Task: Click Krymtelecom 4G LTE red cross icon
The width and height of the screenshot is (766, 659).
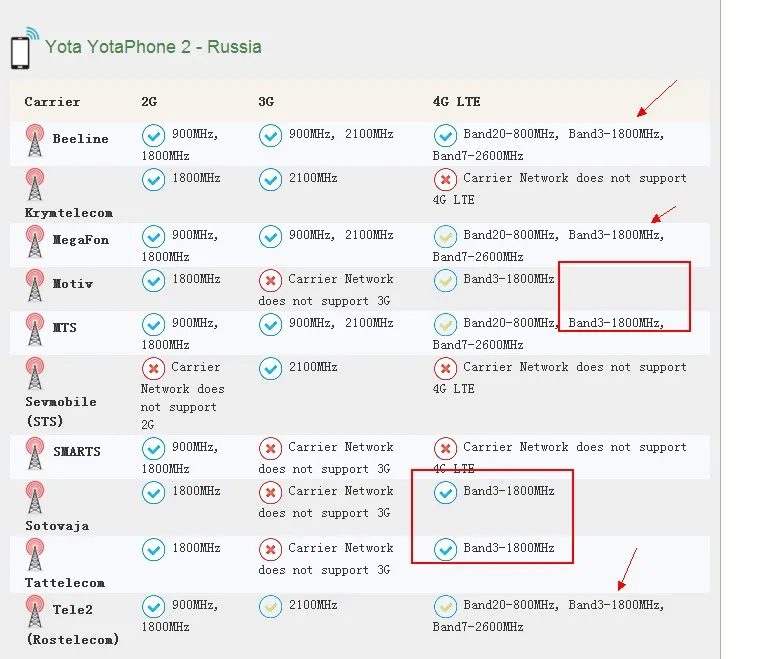Action: coord(446,179)
